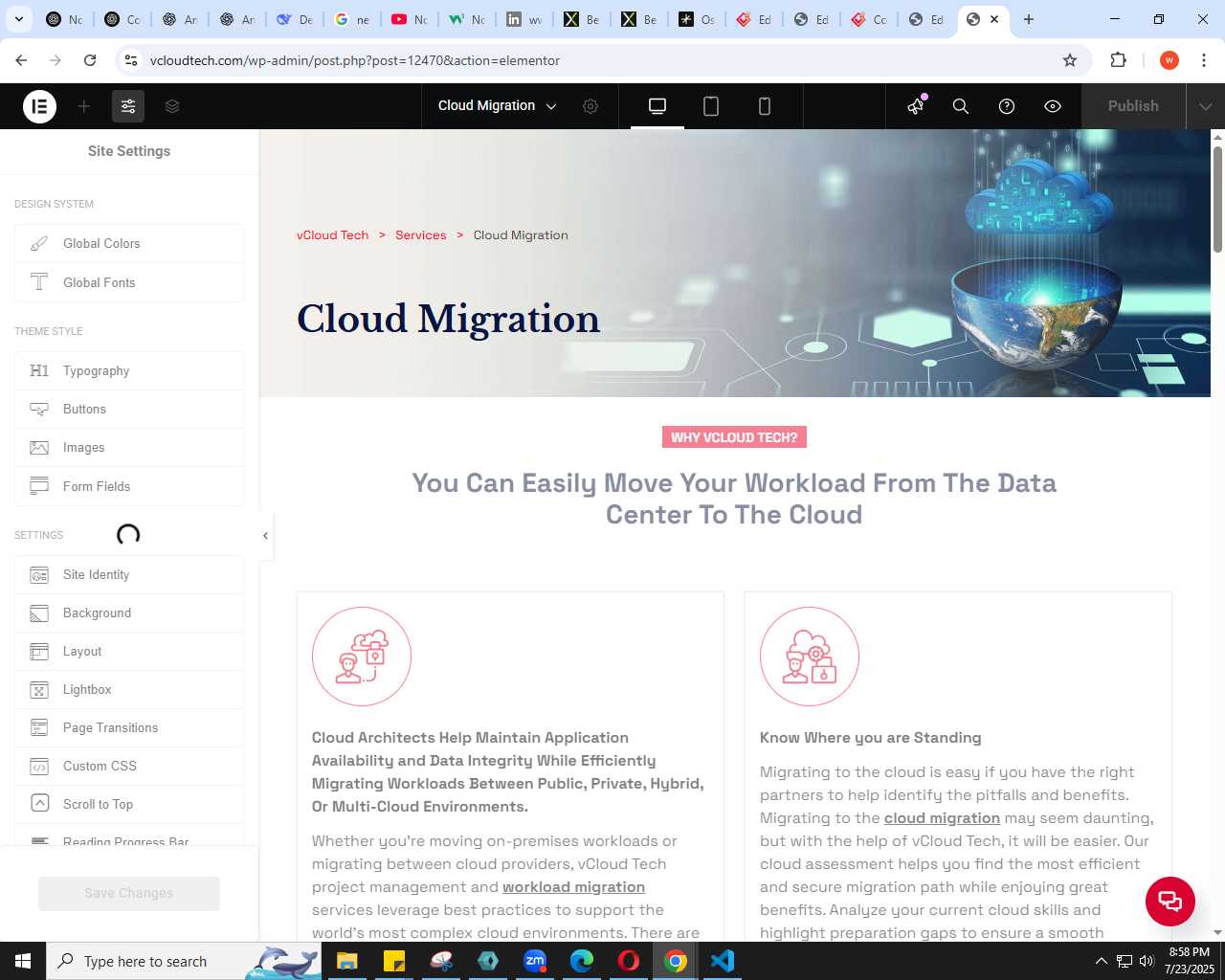
Task: Click the Save Changes button
Action: (129, 893)
